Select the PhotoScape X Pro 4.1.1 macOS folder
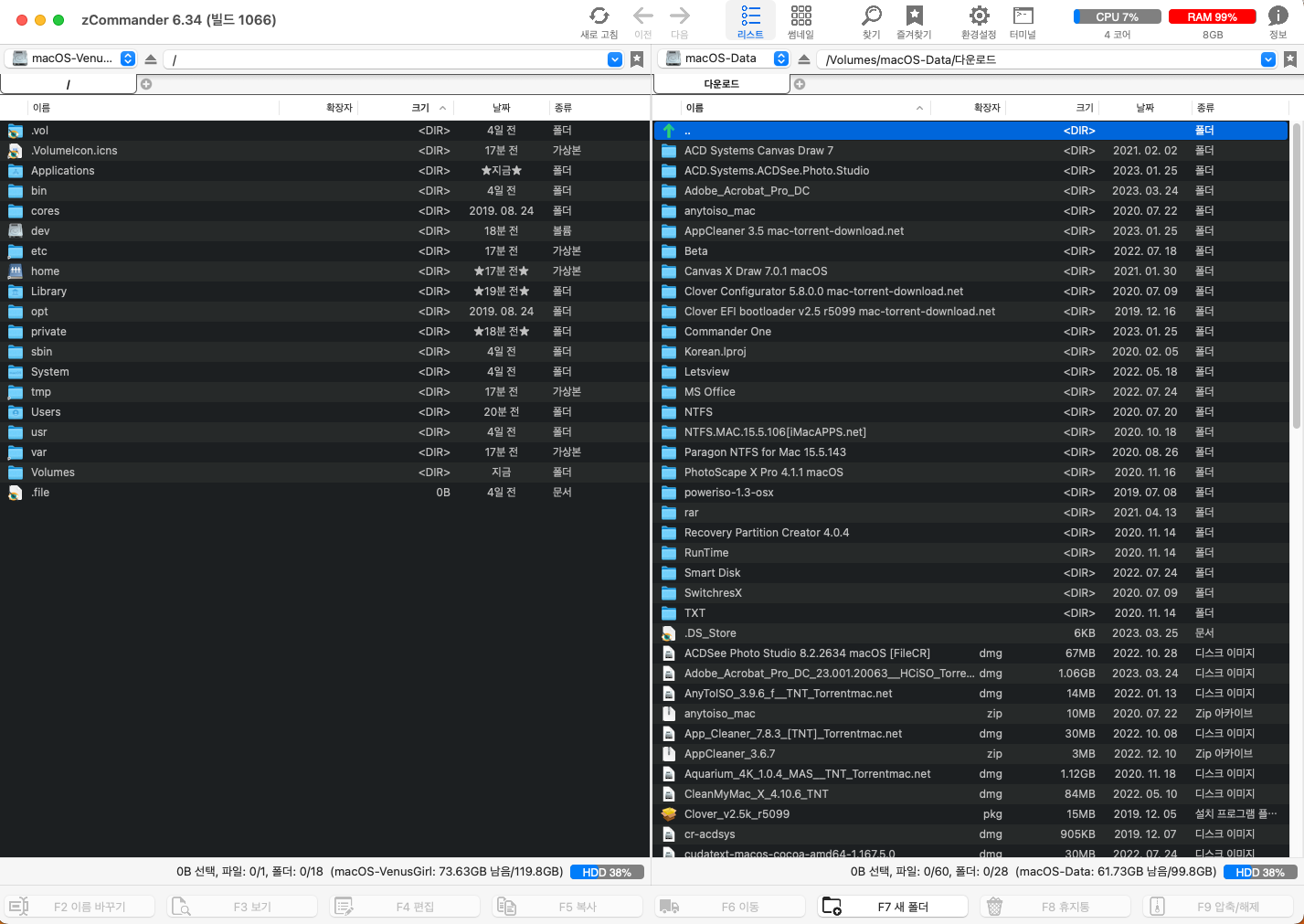 [x=970, y=473]
